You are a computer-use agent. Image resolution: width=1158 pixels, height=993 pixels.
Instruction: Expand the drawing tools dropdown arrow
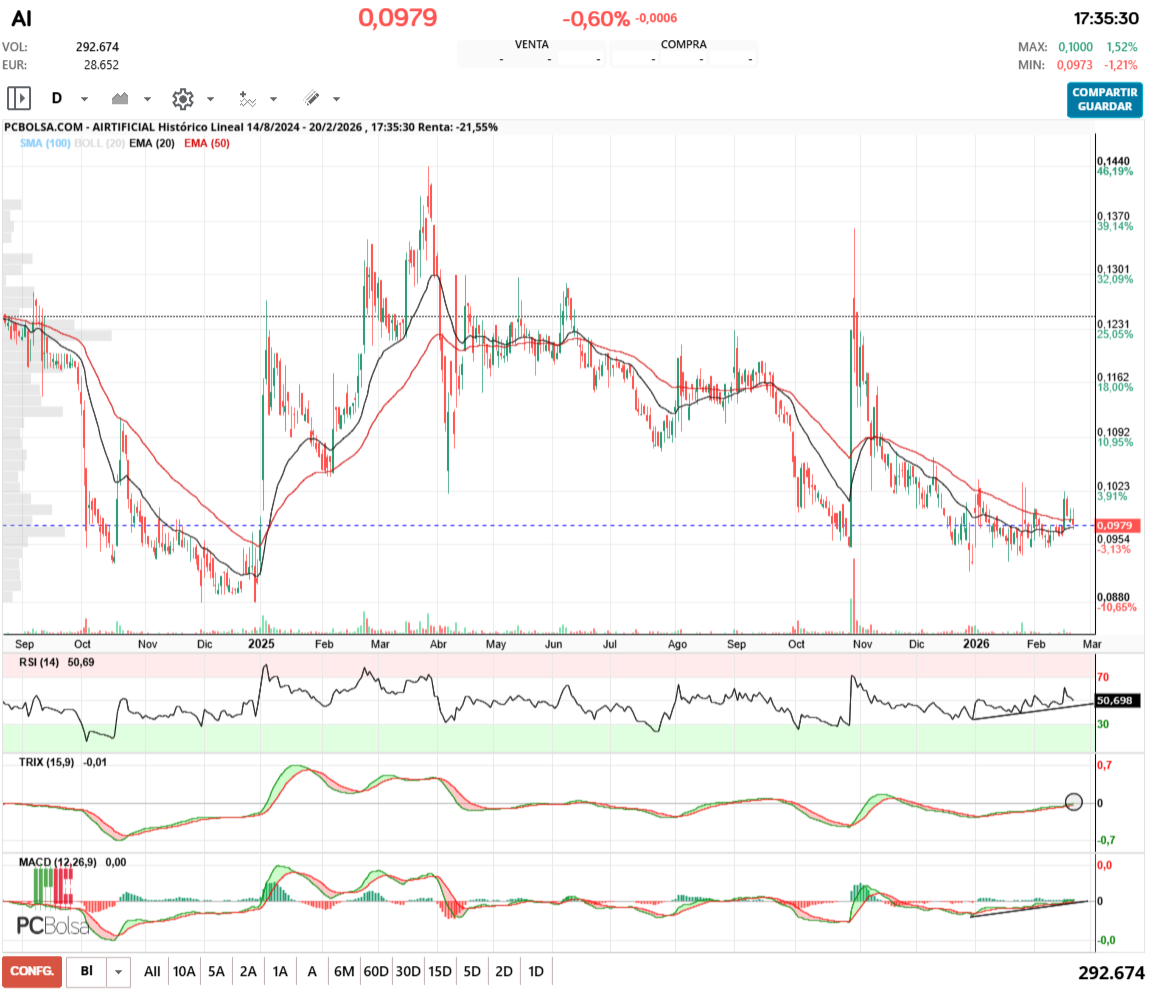click(336, 99)
